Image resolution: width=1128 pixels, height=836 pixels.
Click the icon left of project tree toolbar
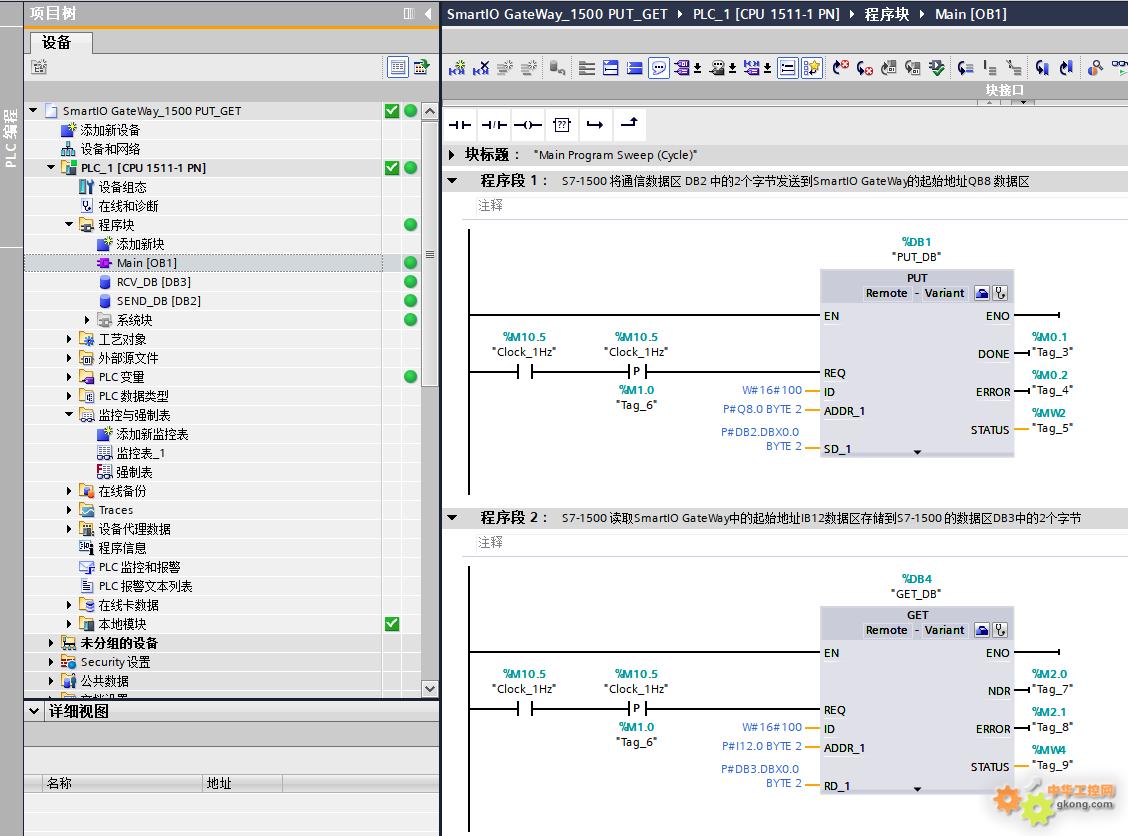[x=40, y=67]
